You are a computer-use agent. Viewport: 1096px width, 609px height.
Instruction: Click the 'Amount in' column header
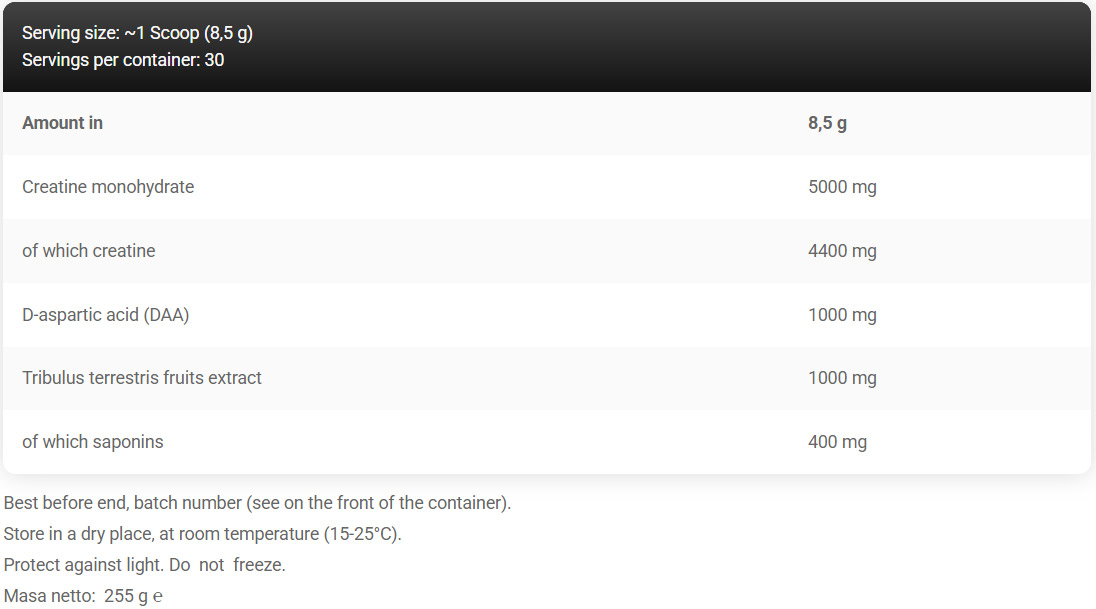pos(62,123)
